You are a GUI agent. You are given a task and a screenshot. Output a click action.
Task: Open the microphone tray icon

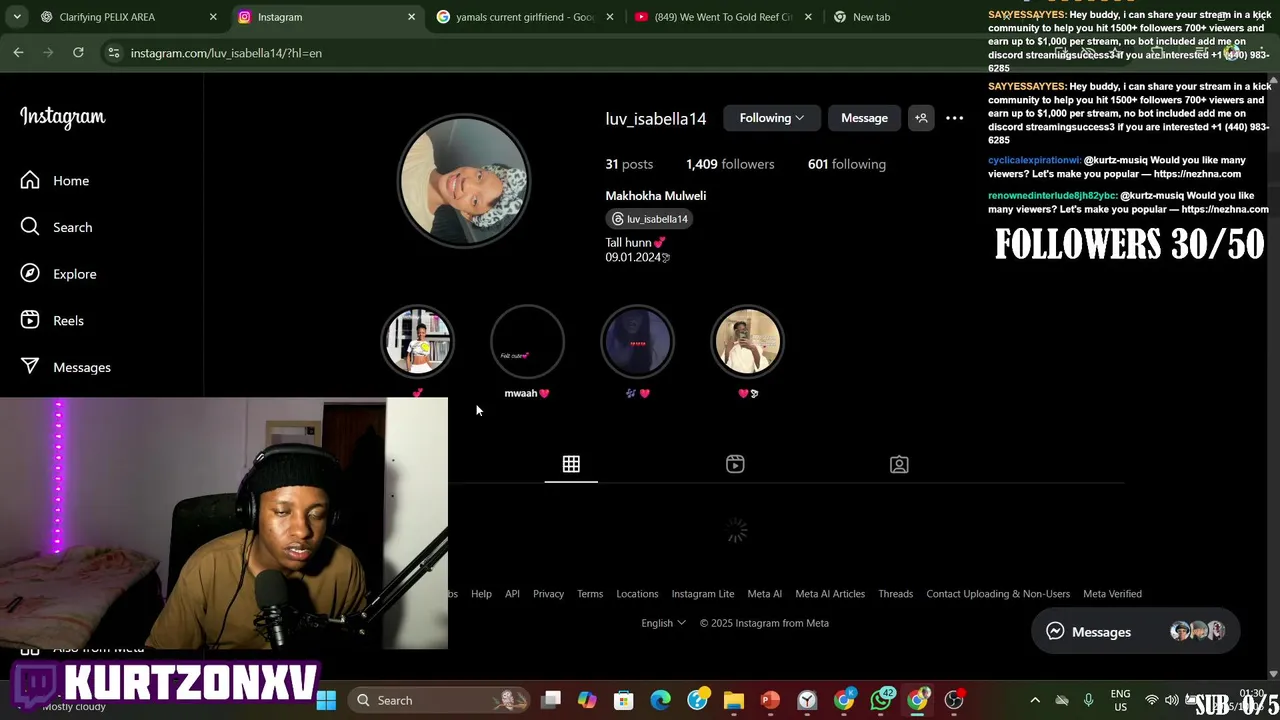tap(1089, 701)
